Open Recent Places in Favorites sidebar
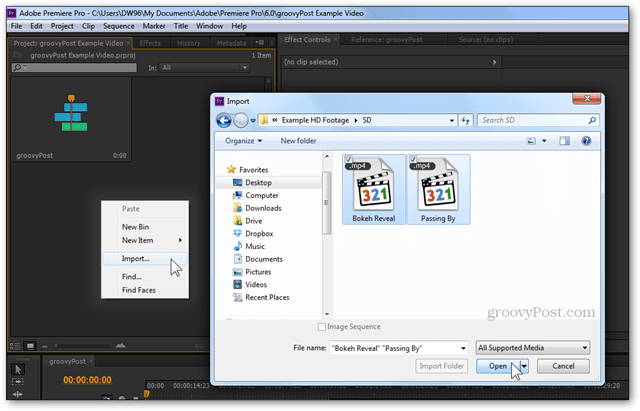Image resolution: width=640 pixels, height=411 pixels. (x=269, y=298)
